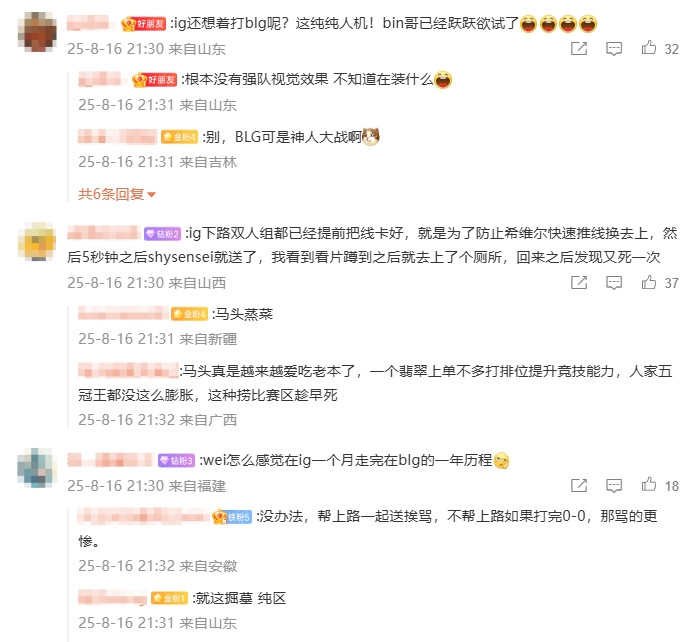This screenshot has width=693, height=642.
Task: Click the 钻粉3 fan badge
Action: [176, 461]
